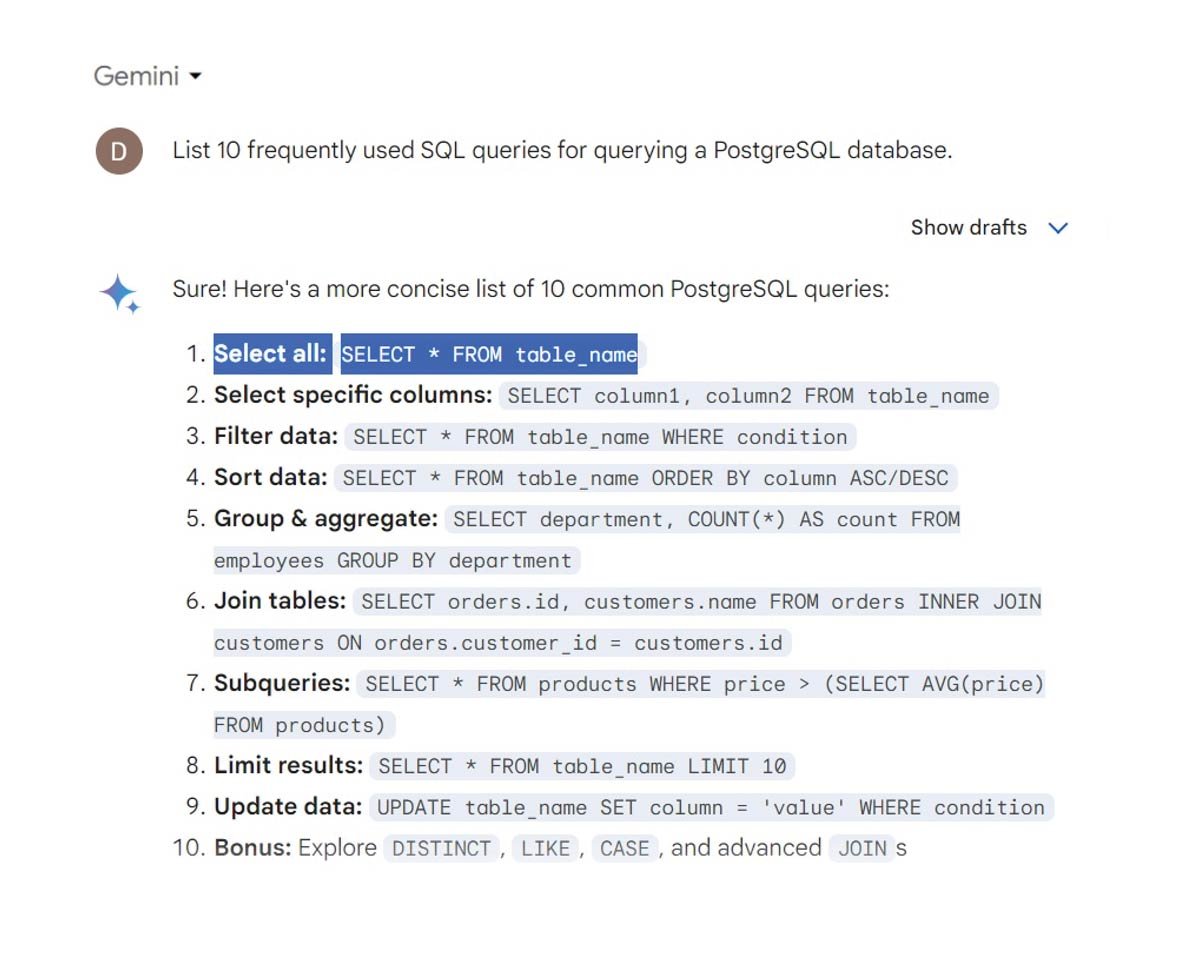The height and width of the screenshot is (960, 1200).
Task: Click the highlighted Select all heading
Action: [270, 354]
